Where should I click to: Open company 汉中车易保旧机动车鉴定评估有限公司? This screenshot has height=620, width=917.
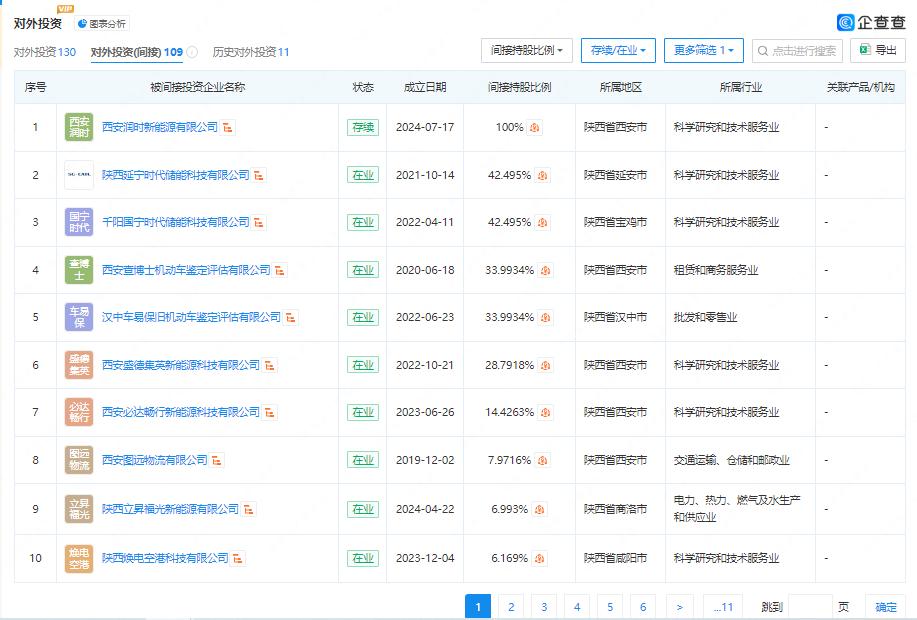(191, 317)
